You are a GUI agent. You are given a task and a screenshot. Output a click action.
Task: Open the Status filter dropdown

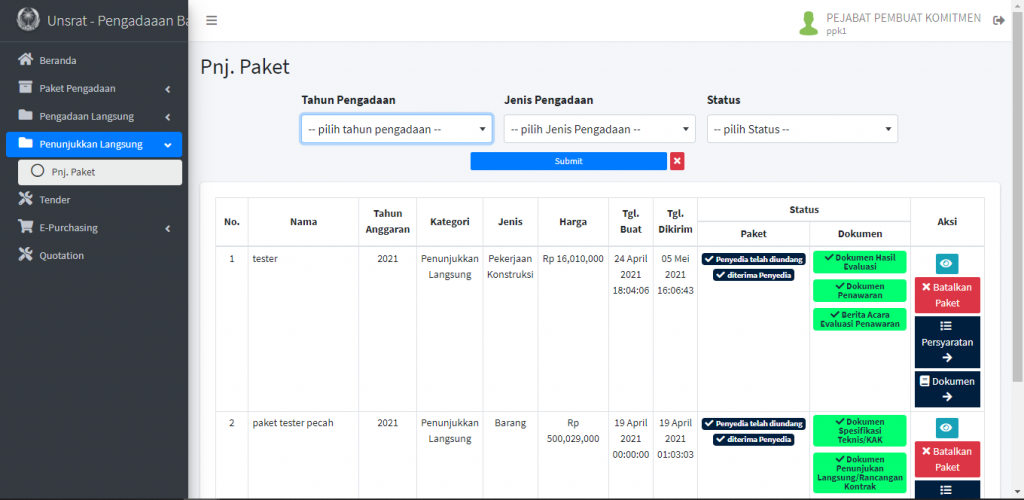coord(802,129)
